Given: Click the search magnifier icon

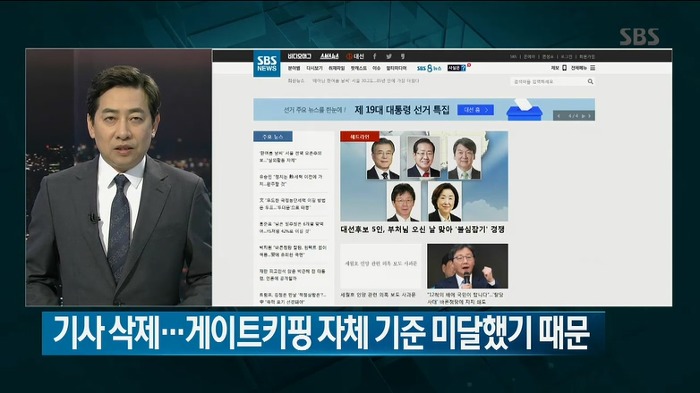Looking at the screenshot, I should coord(590,81).
